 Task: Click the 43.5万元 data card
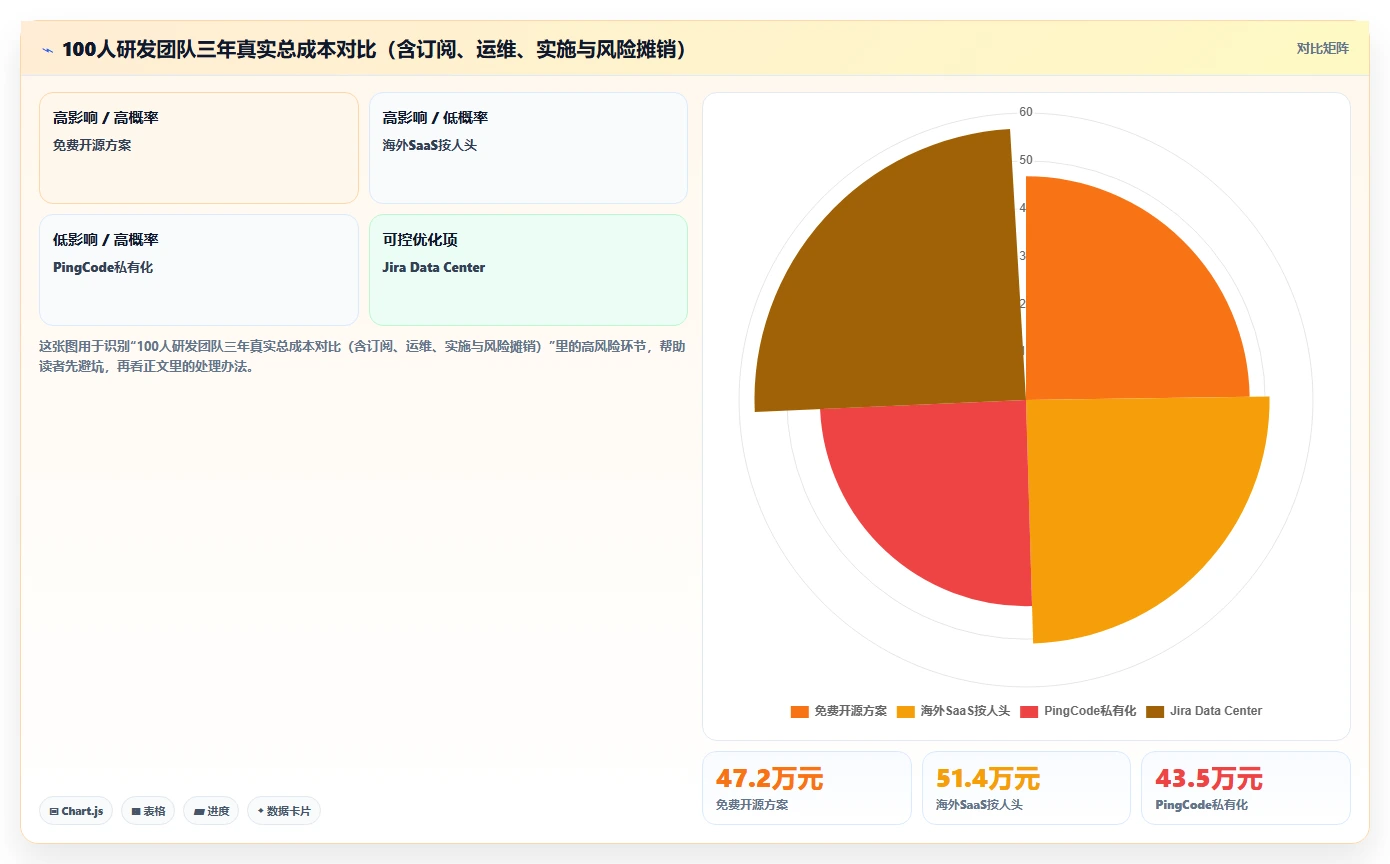tap(1246, 788)
